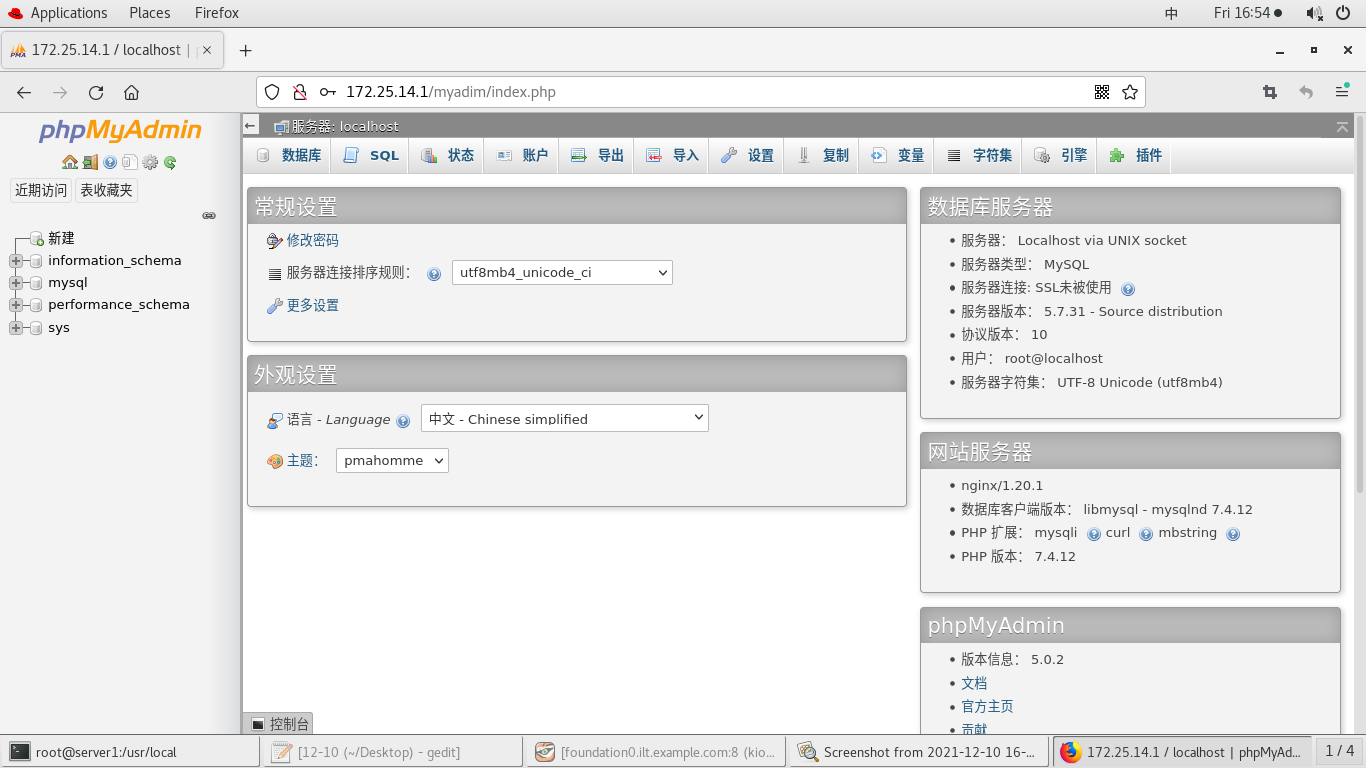Click the top-right collapse chevron of the server bar
The width and height of the screenshot is (1366, 768).
coord(1342,126)
